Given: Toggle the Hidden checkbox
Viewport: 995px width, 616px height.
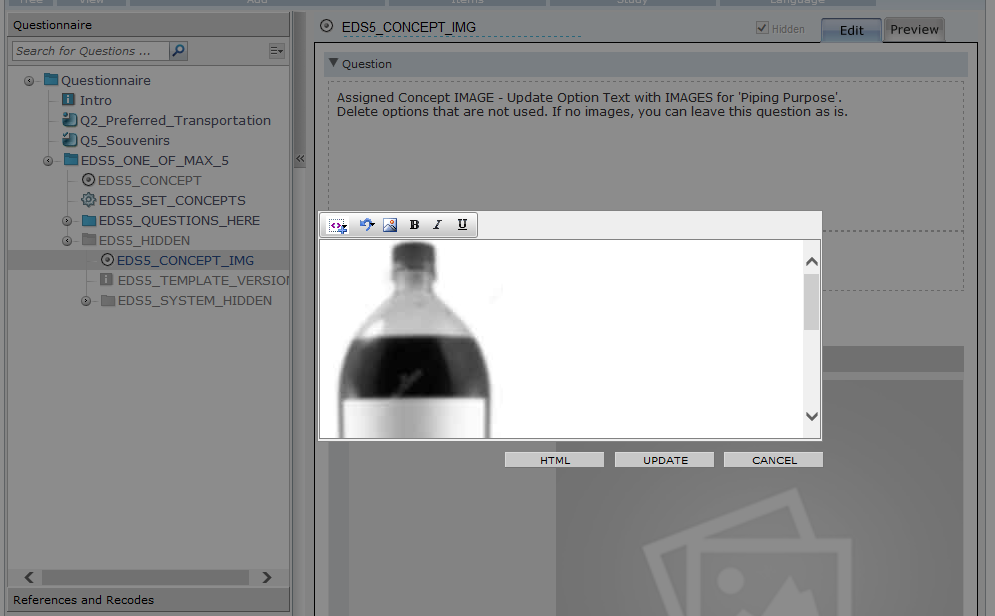Looking at the screenshot, I should (762, 28).
